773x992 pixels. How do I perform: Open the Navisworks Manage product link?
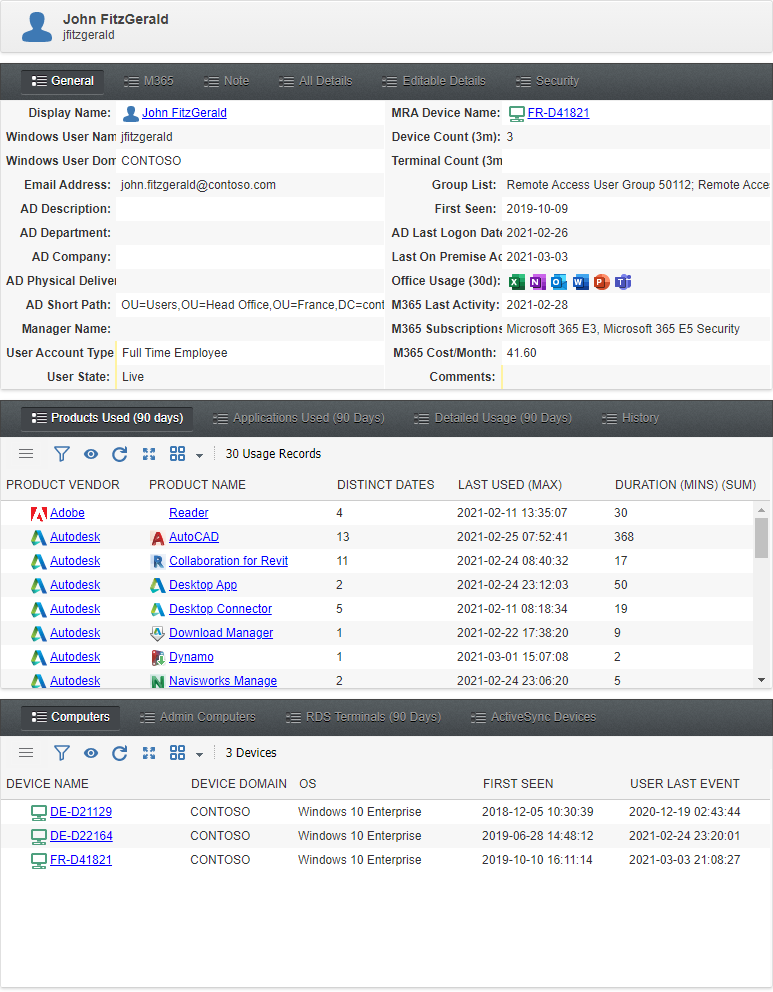(x=223, y=681)
